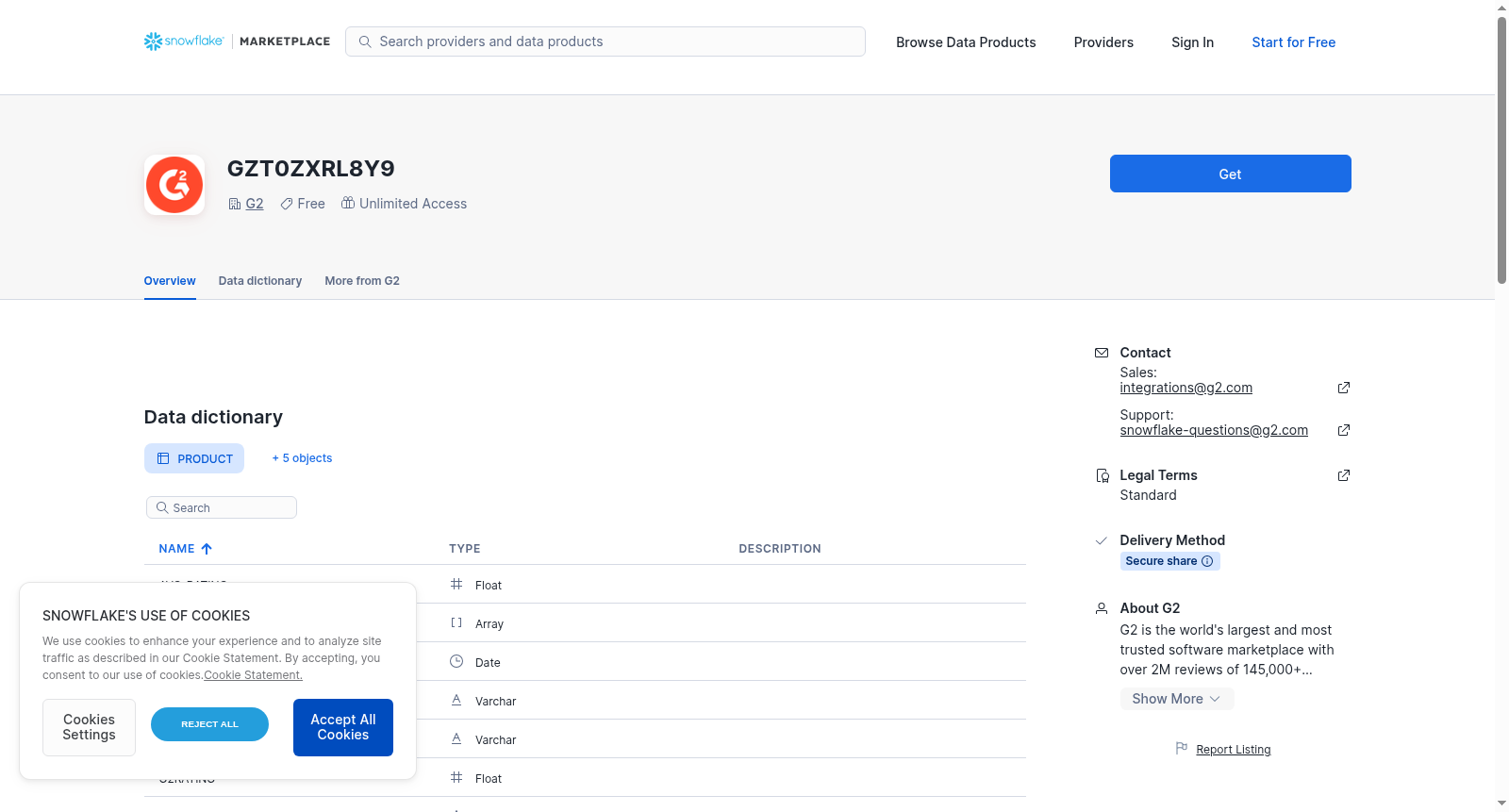Click the TYPE column header
The width and height of the screenshot is (1509, 812).
pyautogui.click(x=464, y=549)
